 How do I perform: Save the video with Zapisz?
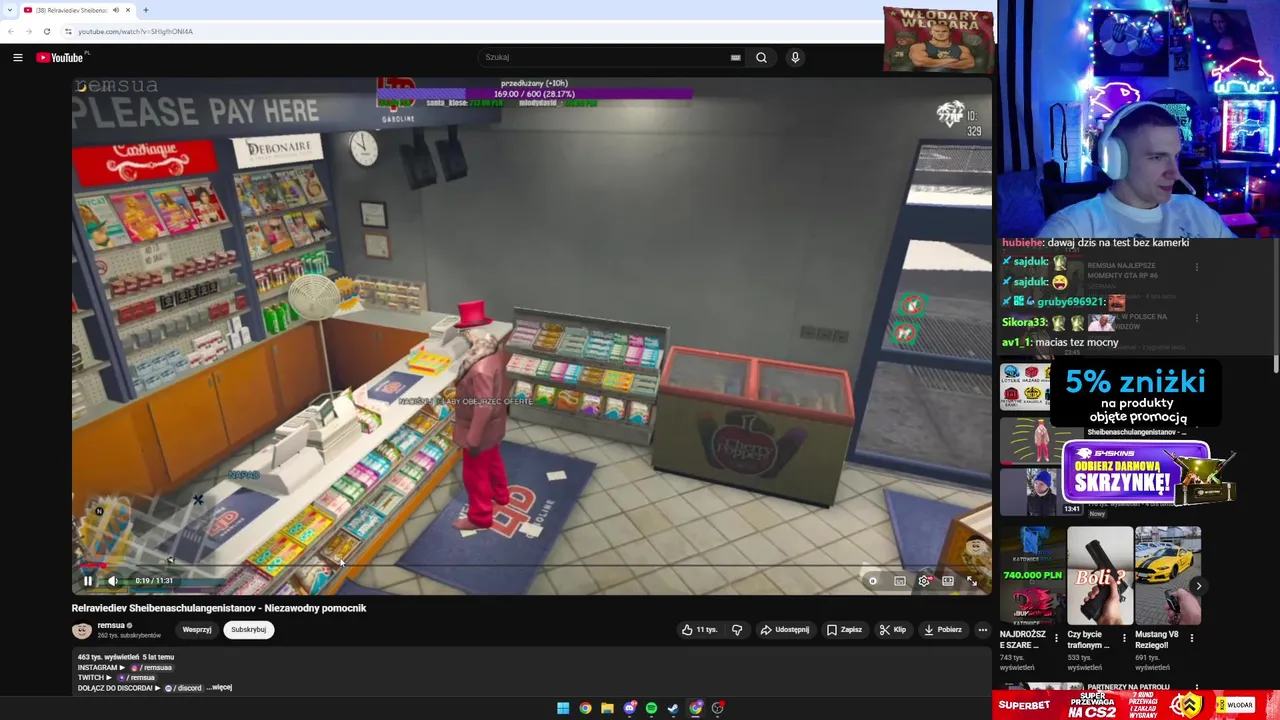(x=845, y=630)
